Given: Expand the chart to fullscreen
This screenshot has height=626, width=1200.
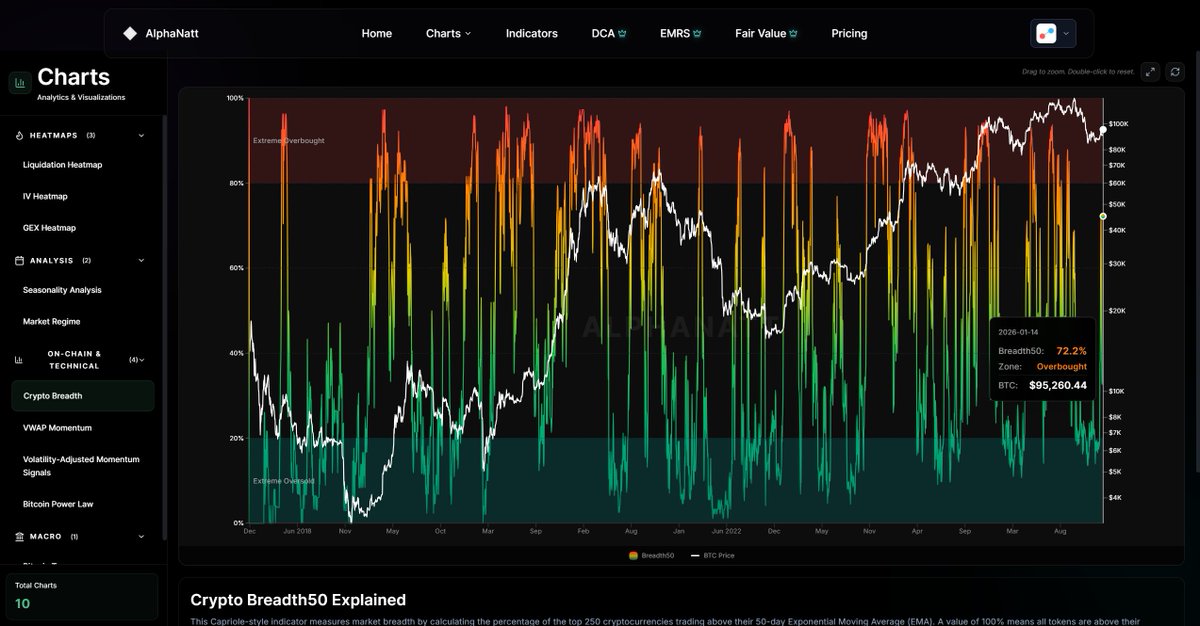Looking at the screenshot, I should coord(1151,72).
